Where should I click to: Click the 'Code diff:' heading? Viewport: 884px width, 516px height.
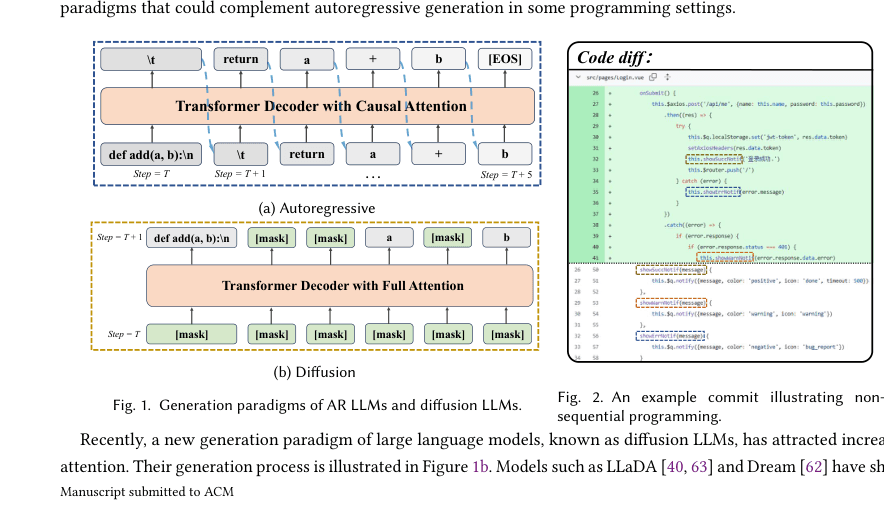[615, 58]
